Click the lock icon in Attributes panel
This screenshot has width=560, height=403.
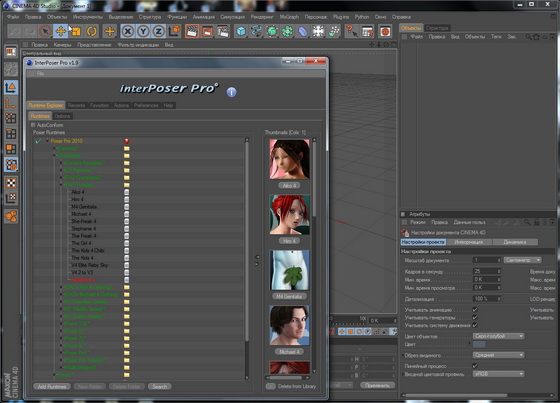[536, 222]
